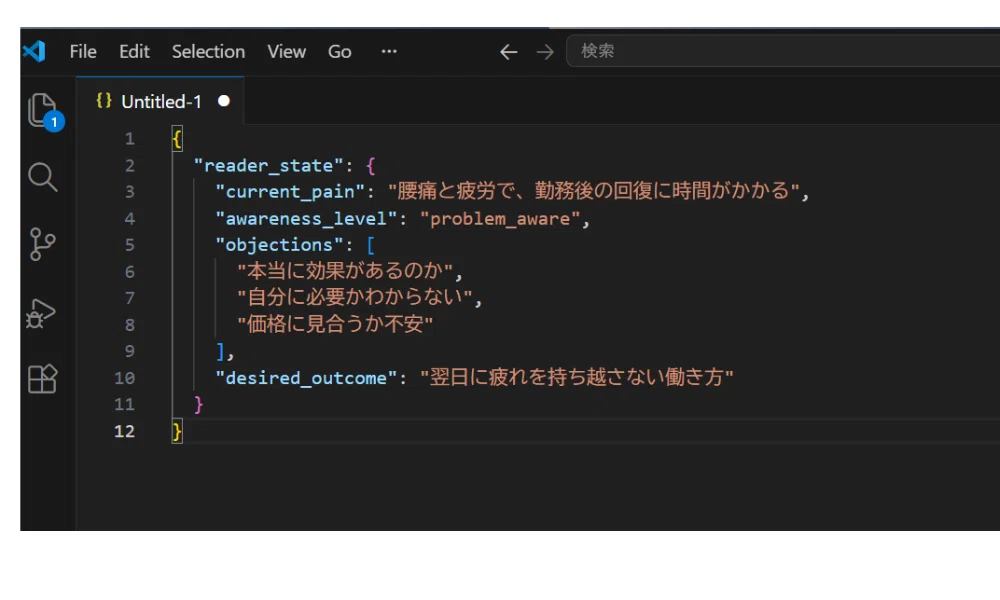Viewport: 1000px width, 600px height.
Task: Click the string "価格に見合うか不安"
Action: pyautogui.click(x=335, y=324)
